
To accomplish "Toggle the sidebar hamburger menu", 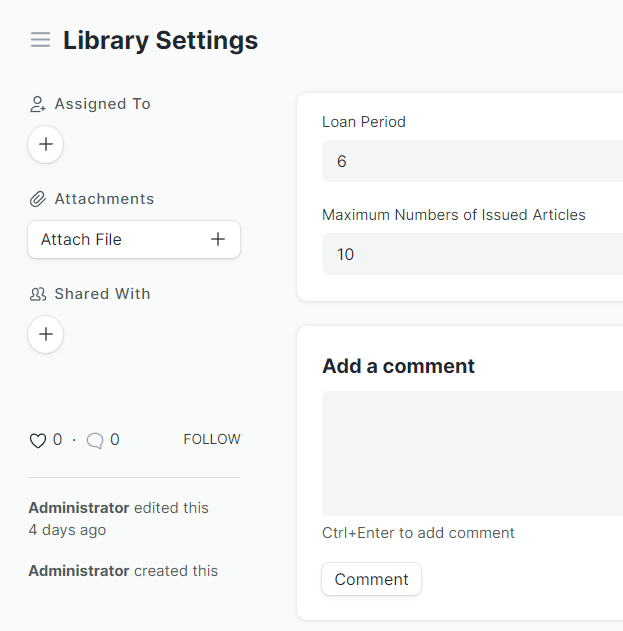I will [40, 40].
